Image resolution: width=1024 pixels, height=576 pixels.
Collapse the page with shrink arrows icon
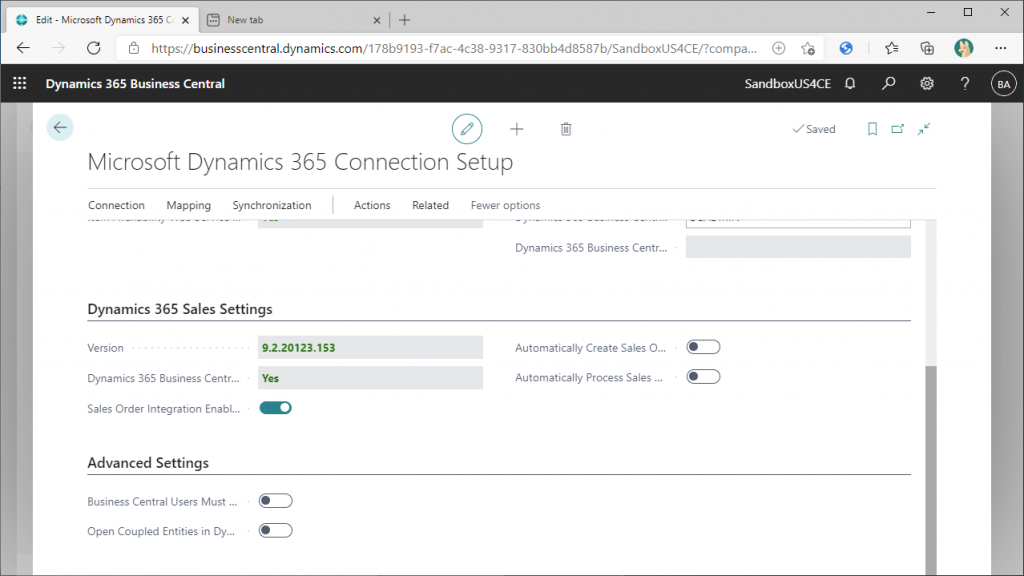pyautogui.click(x=923, y=129)
